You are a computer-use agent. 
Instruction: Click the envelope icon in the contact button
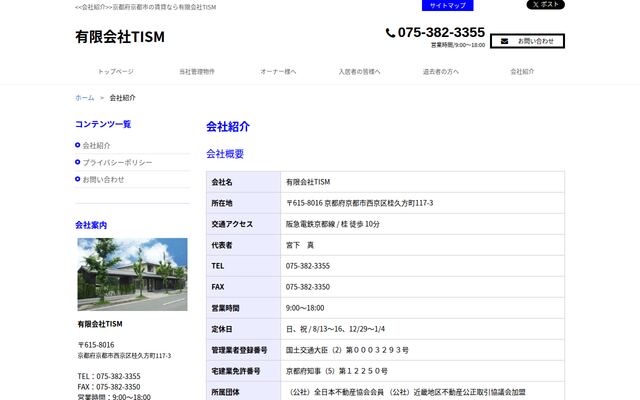[504, 41]
